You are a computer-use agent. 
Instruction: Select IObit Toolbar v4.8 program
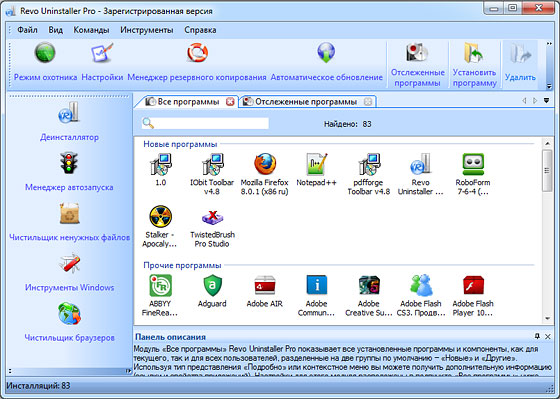[212, 174]
